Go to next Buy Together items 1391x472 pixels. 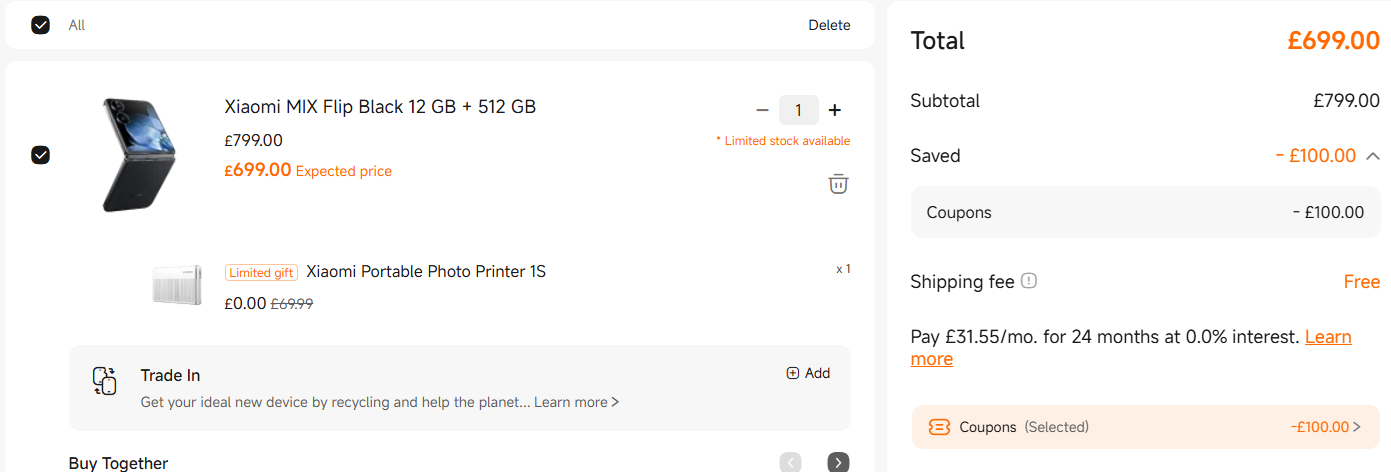(x=838, y=462)
